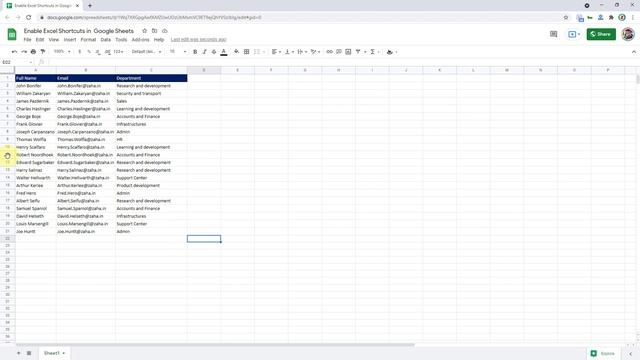The width and height of the screenshot is (640, 360).
Task: Bookmark this page in Chrome
Action: click(x=566, y=18)
